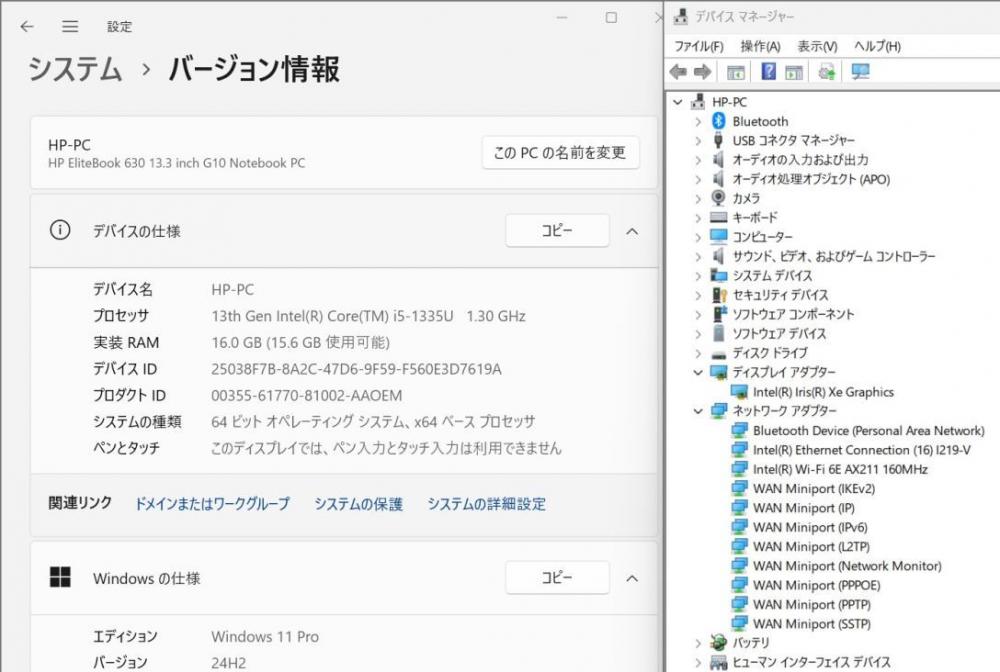The width and height of the screenshot is (1000, 672).
Task: Select the コンピューター category icon
Action: (x=719, y=237)
